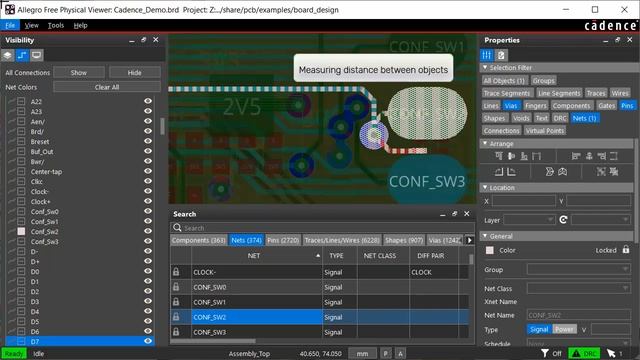Toggle visibility eye for net Clock+

pos(148,201)
